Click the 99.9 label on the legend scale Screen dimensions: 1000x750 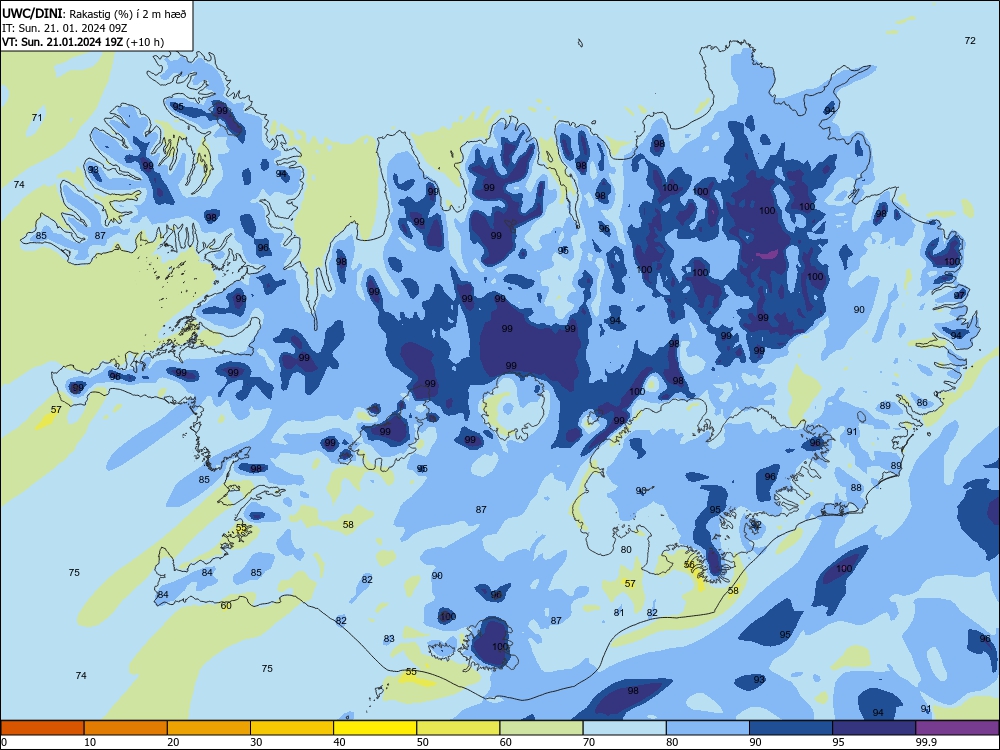(x=926, y=742)
